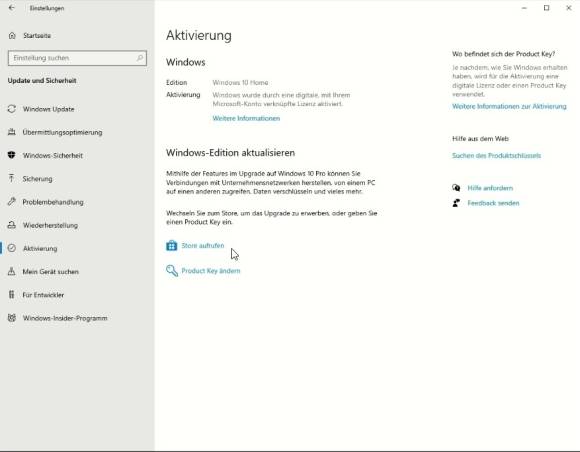This screenshot has width=580, height=452.
Task: Click the Hilfe anfordern chat icon
Action: [x=456, y=188]
